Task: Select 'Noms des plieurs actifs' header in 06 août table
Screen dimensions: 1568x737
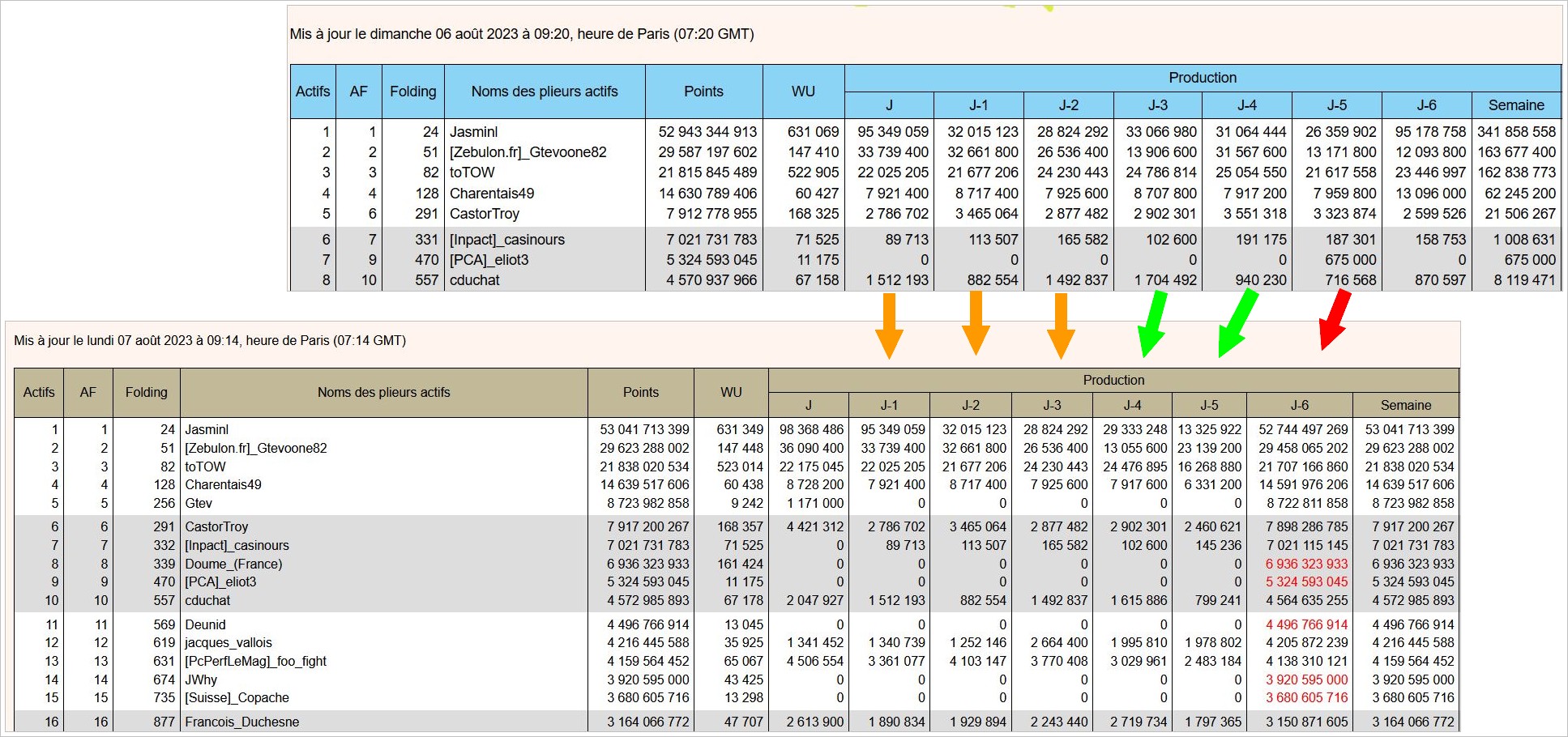Action: click(545, 92)
